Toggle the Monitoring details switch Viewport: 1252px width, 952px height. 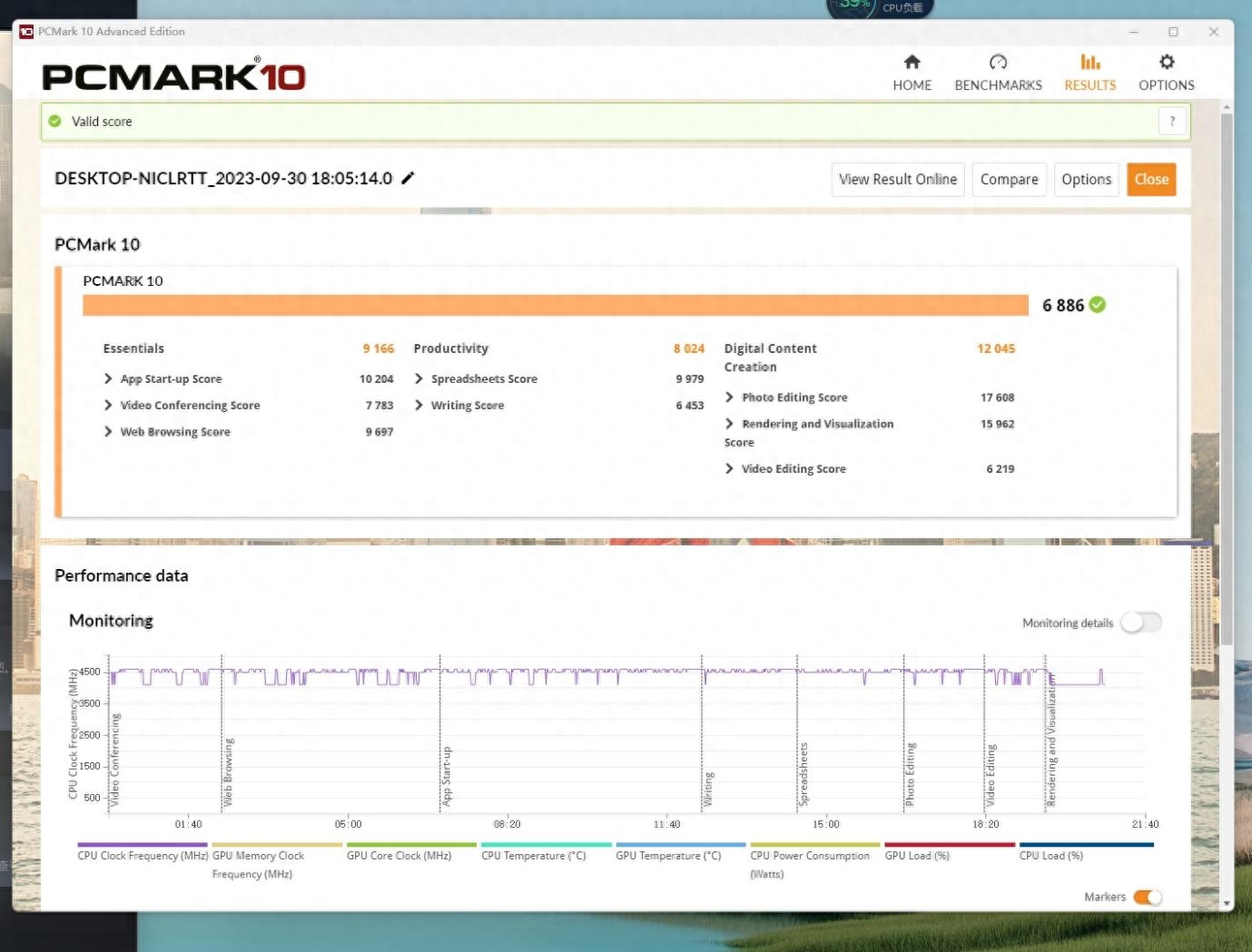(x=1140, y=623)
